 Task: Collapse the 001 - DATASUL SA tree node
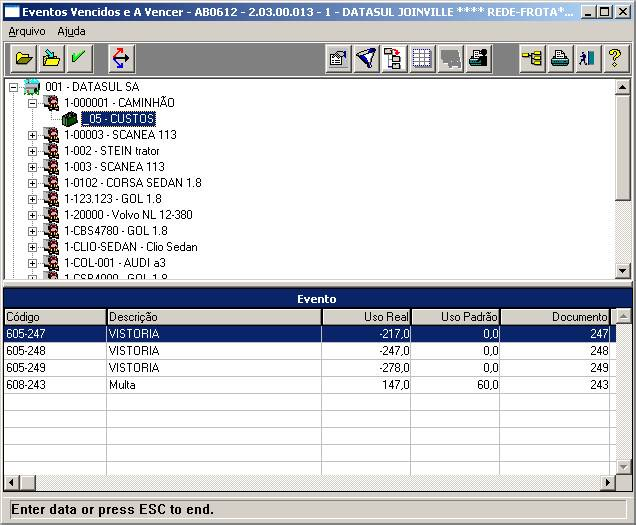(13, 87)
